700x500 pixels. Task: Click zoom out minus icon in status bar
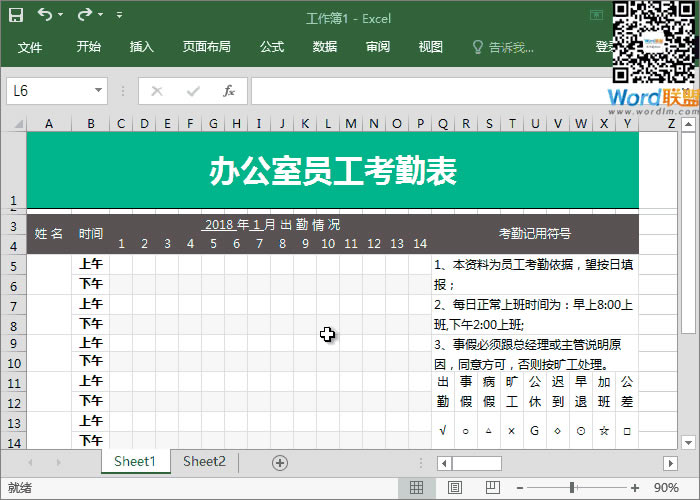[522, 488]
